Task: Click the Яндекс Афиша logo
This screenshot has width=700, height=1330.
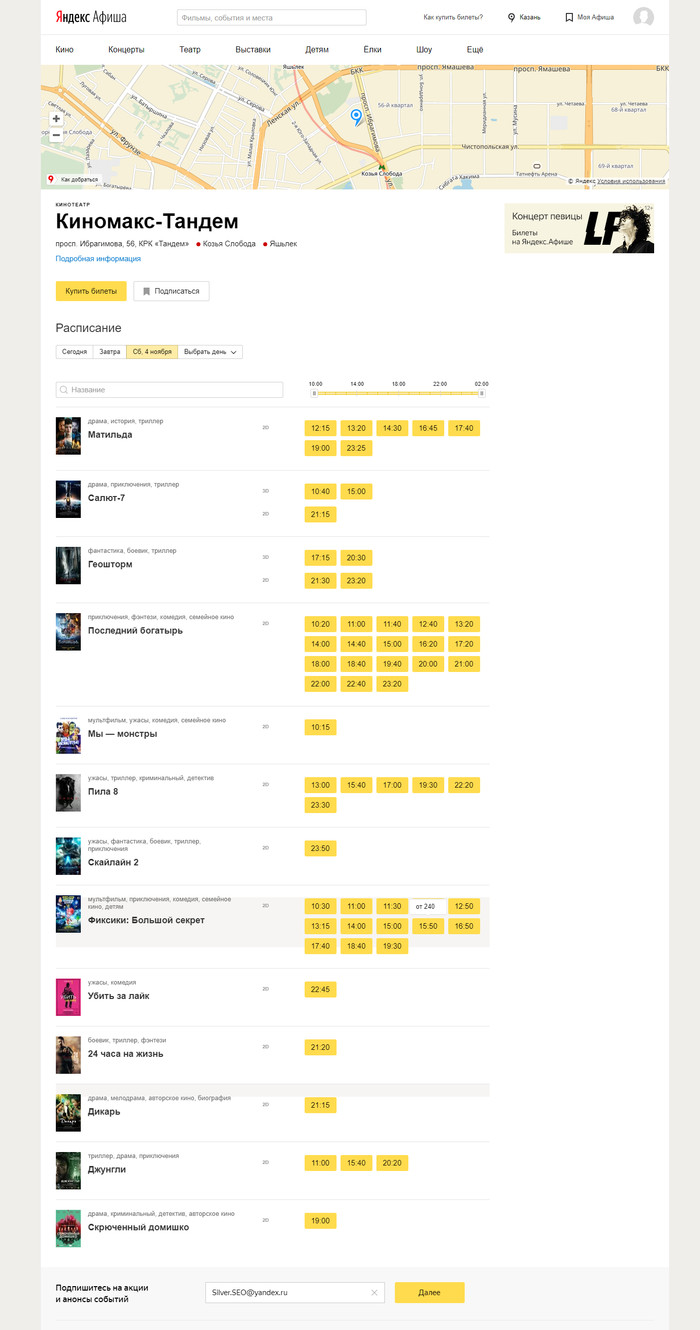Action: 97,17
